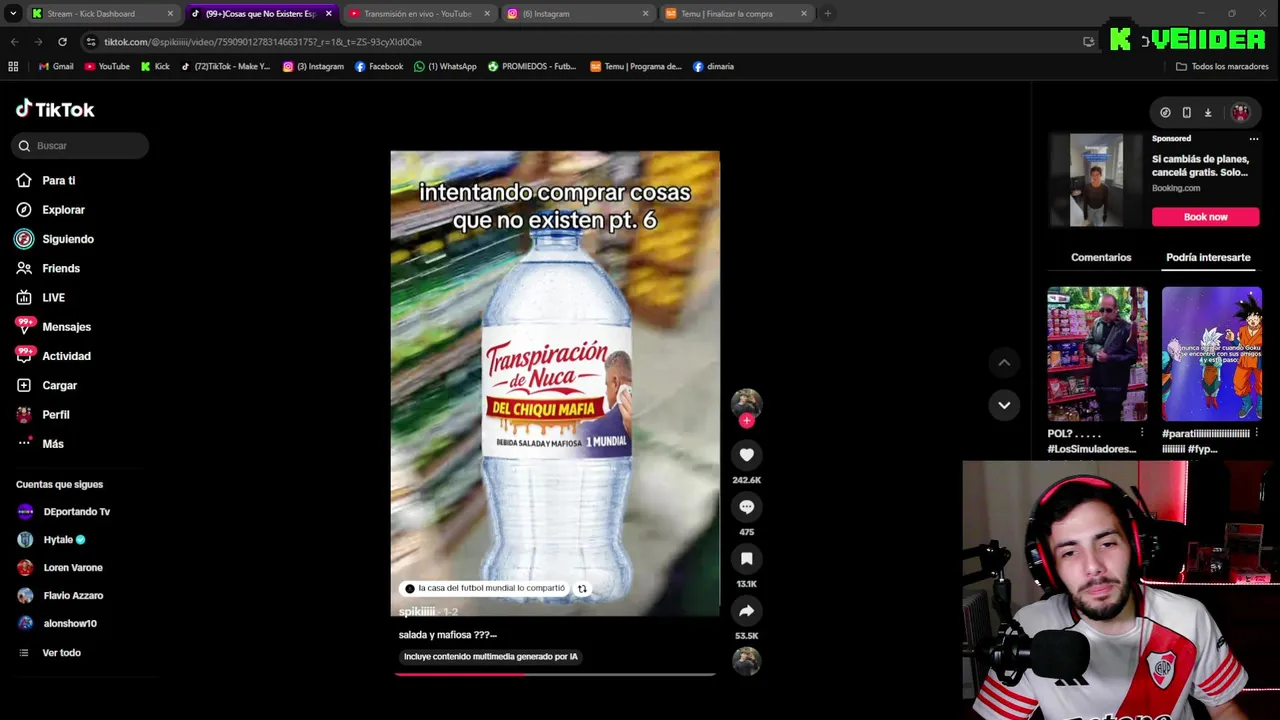
Task: Open the Gmail bookmark
Action: [56, 67]
